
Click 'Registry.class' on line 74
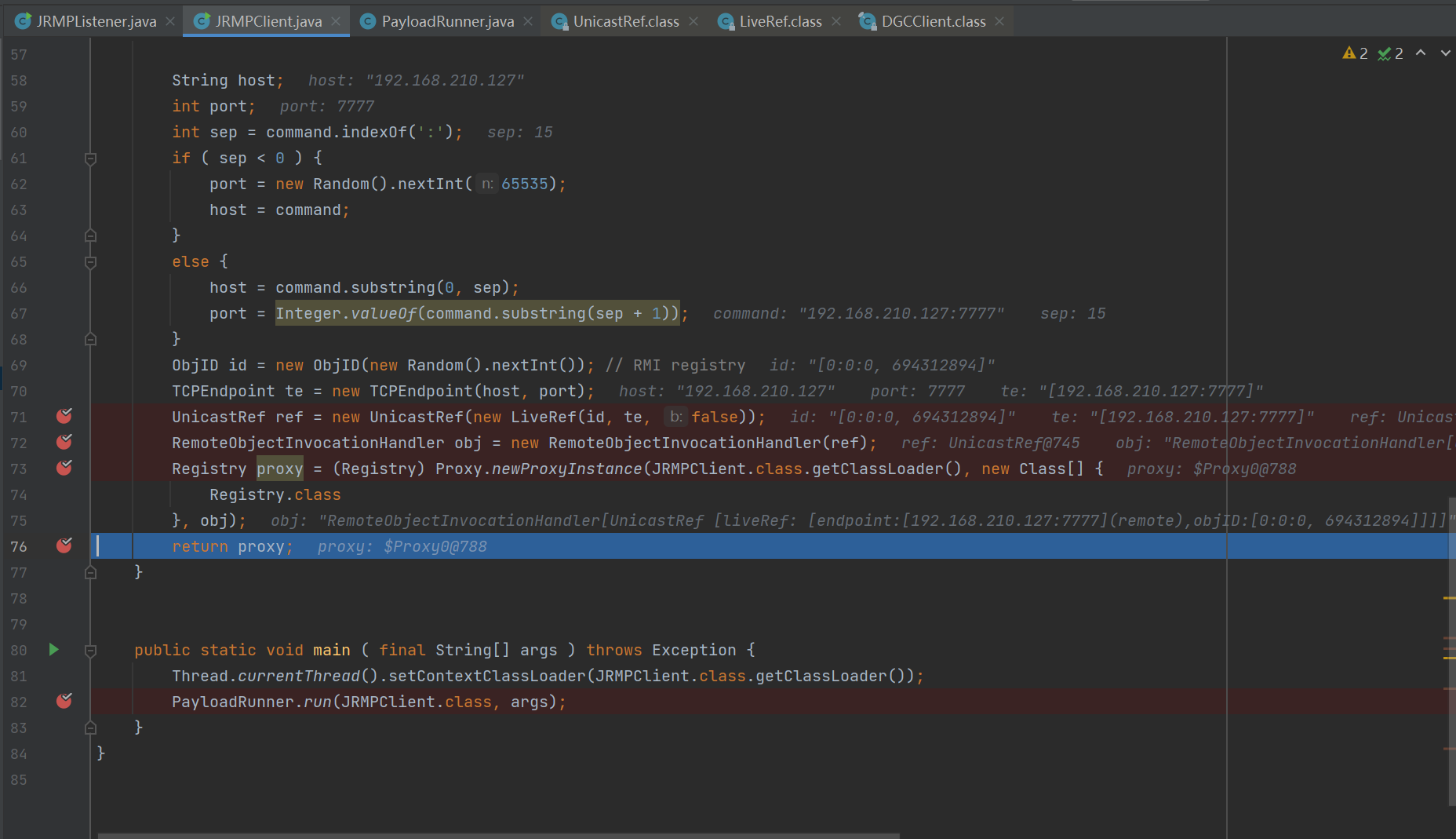[x=275, y=494]
